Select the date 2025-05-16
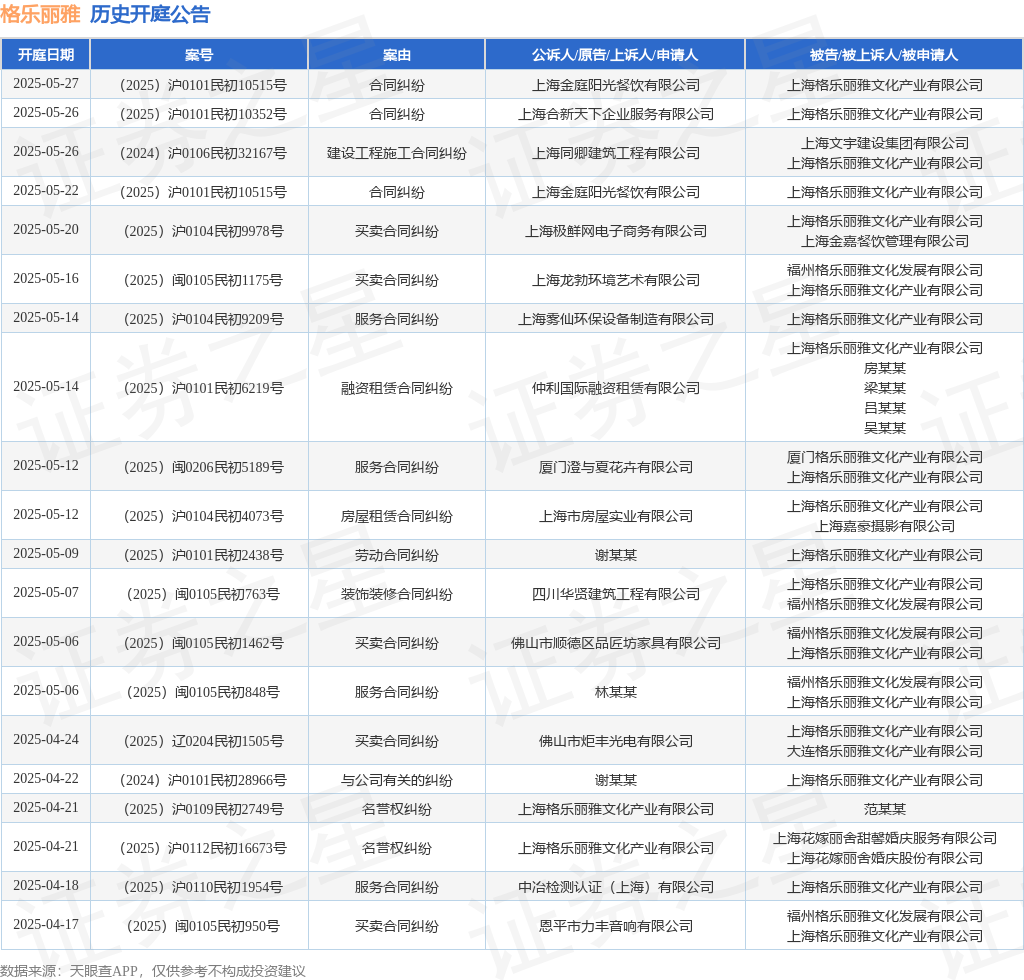Viewport: 1024px width, 980px height. 46,279
